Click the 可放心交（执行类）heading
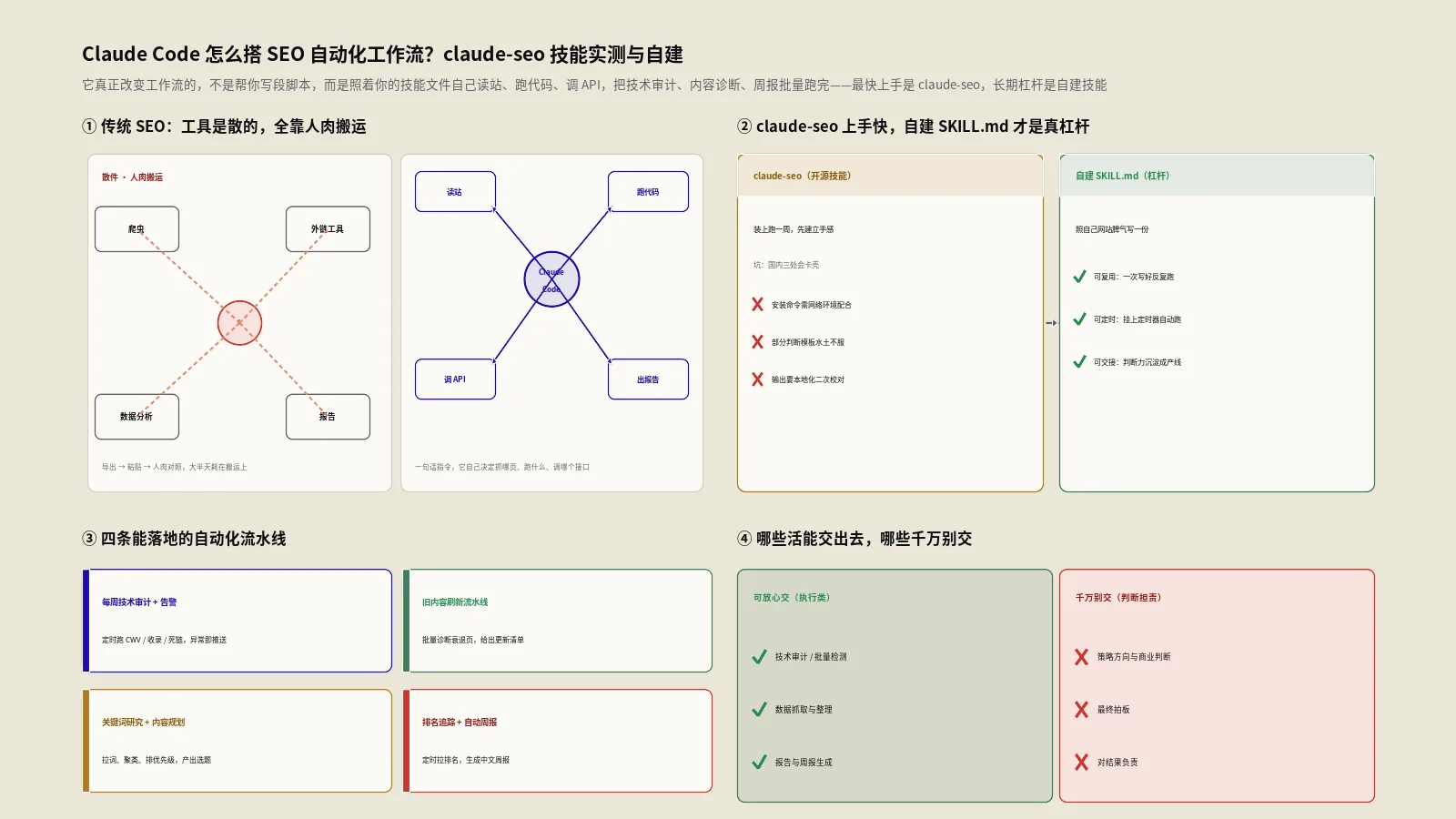 pyautogui.click(x=792, y=598)
